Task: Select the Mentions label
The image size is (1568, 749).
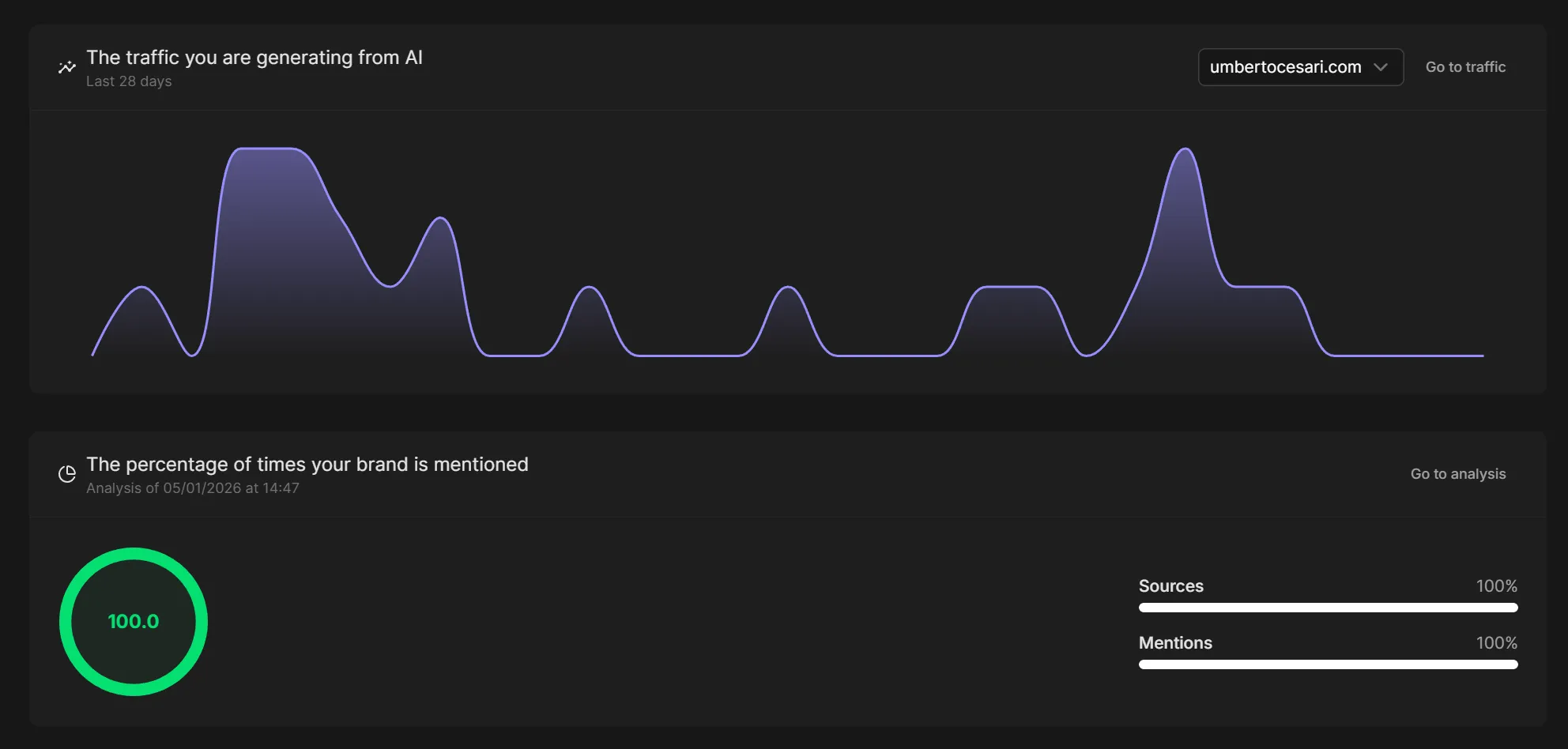Action: (1175, 643)
